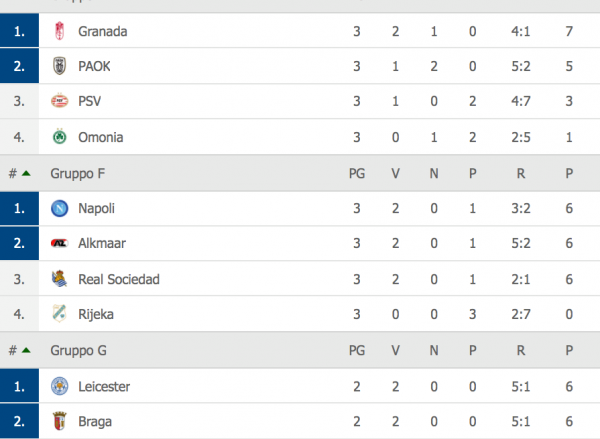
Task: Click the PAOK team logo
Action: [x=59, y=67]
